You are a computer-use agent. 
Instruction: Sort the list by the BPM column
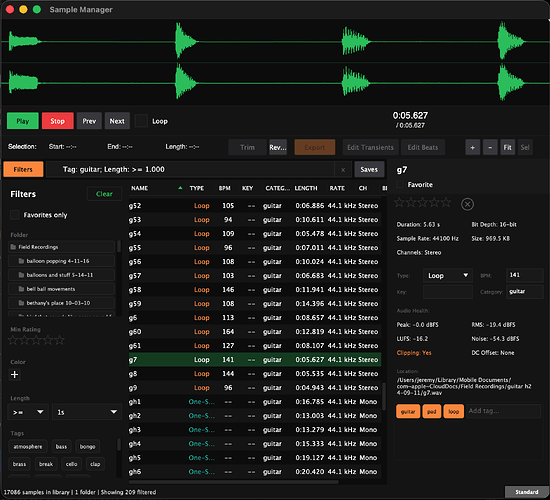(x=225, y=188)
